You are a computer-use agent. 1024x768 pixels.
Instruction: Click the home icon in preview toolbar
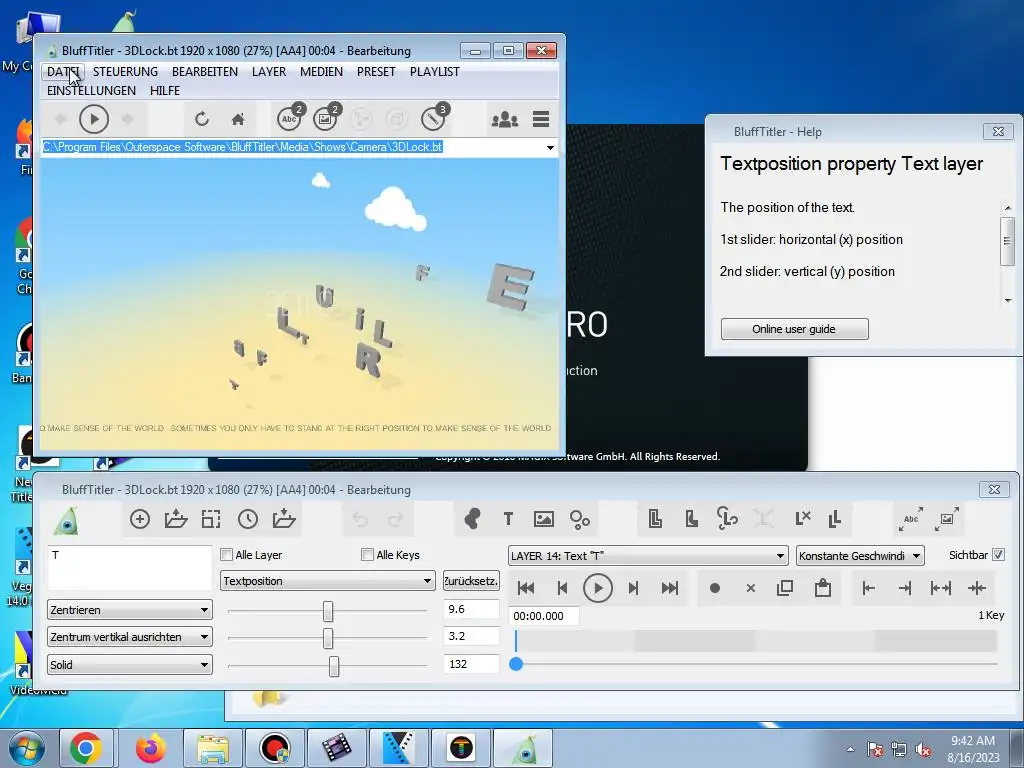(238, 120)
